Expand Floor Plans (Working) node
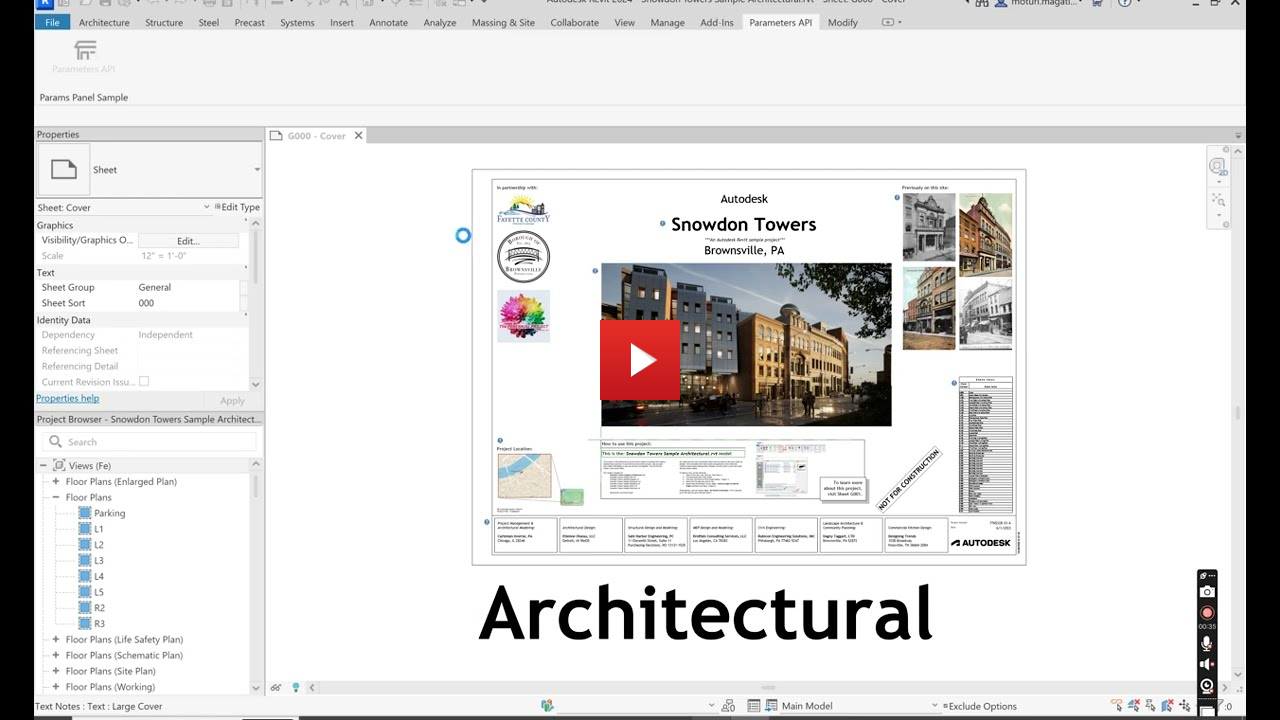Screen dimensions: 1280x720 (56, 687)
